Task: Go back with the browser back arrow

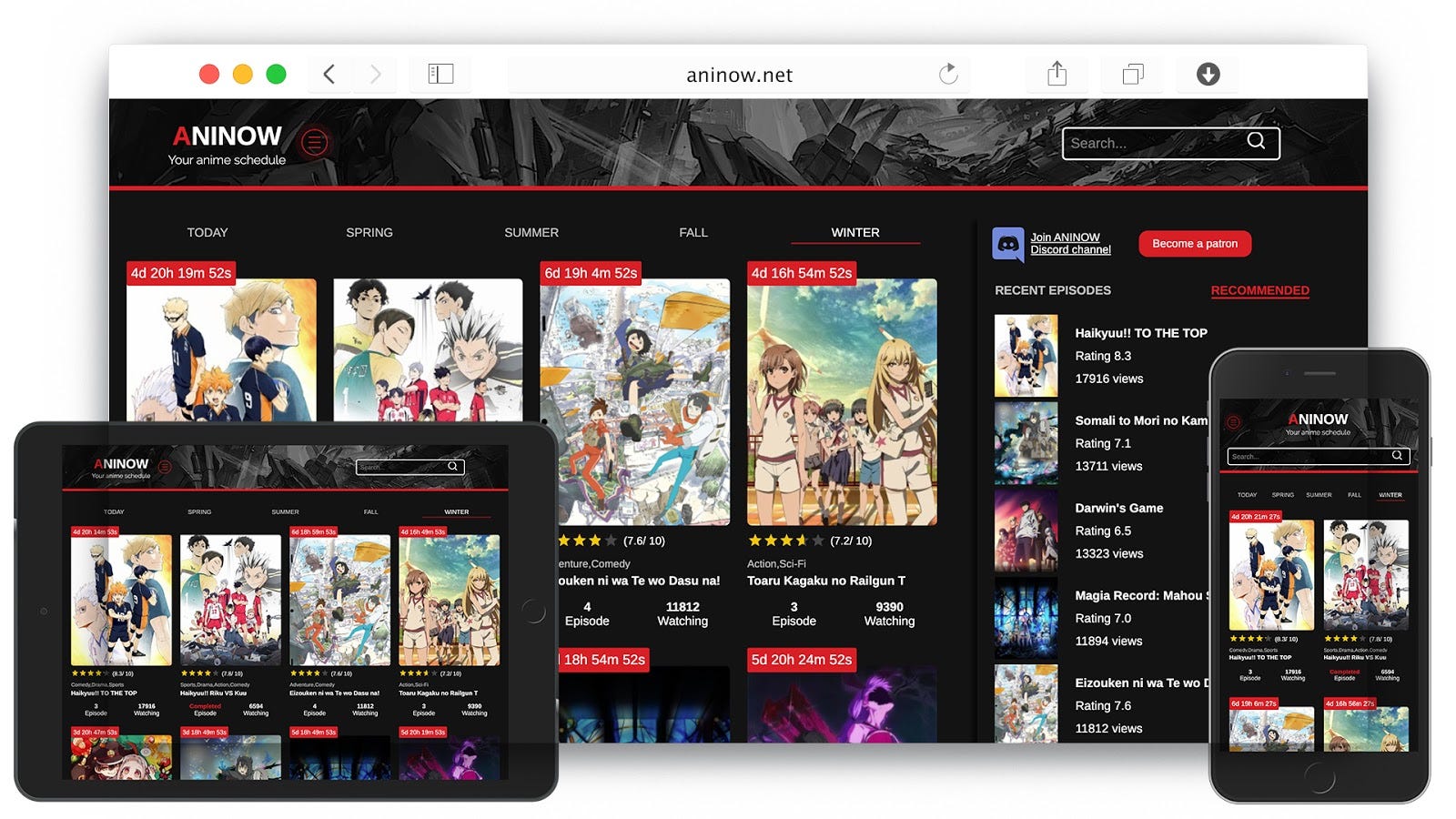Action: coord(329,74)
